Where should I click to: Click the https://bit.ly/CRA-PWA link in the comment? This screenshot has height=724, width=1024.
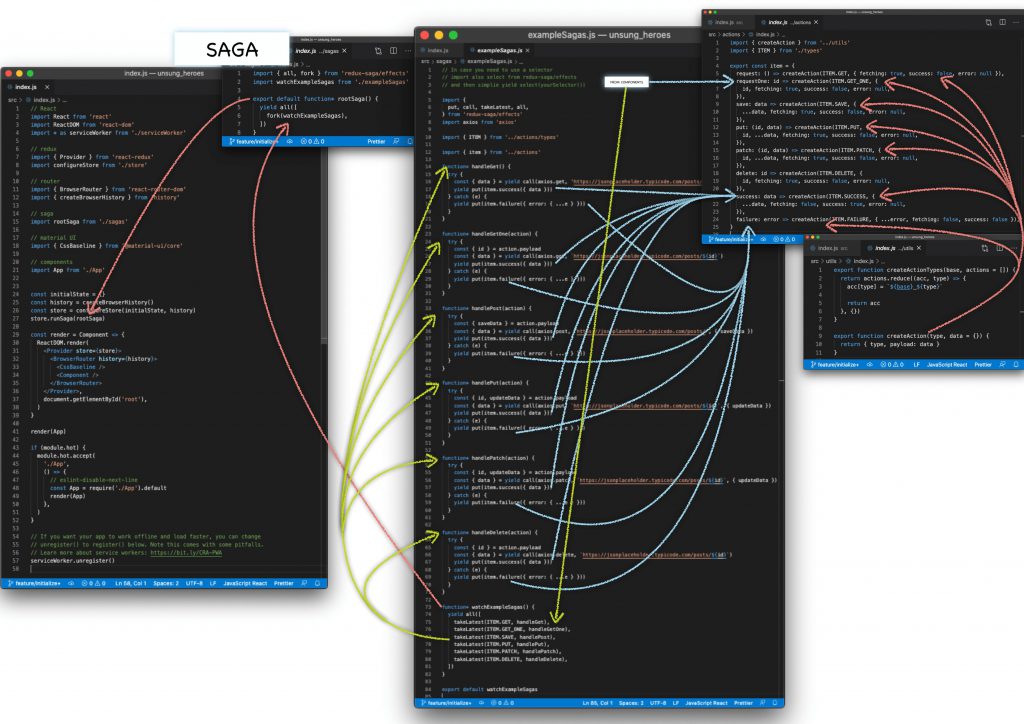(185, 553)
